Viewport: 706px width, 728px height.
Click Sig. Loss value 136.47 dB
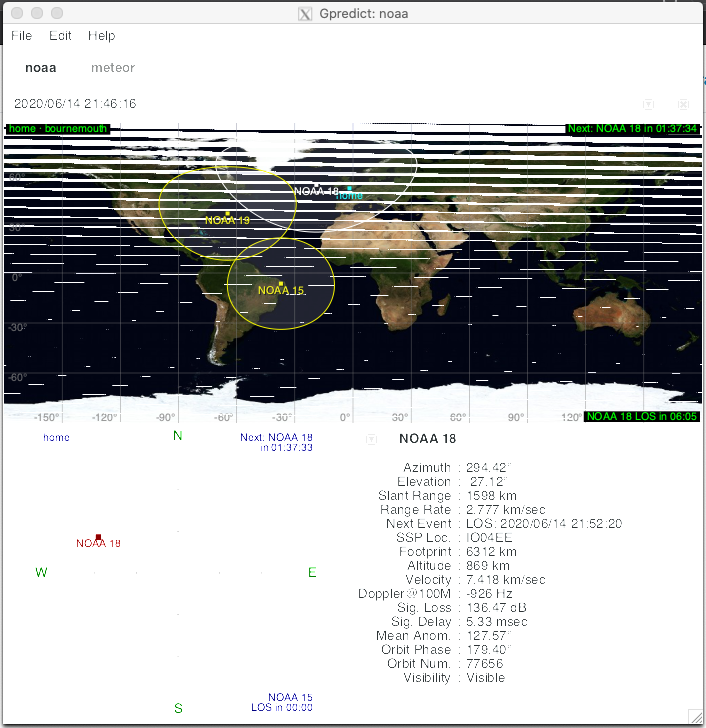(x=496, y=608)
